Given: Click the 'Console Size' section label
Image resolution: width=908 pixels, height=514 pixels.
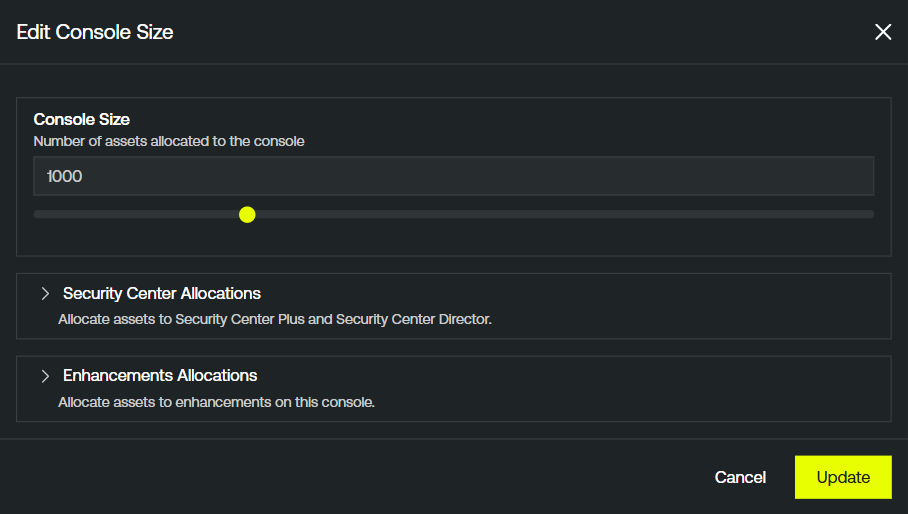Looking at the screenshot, I should (82, 119).
